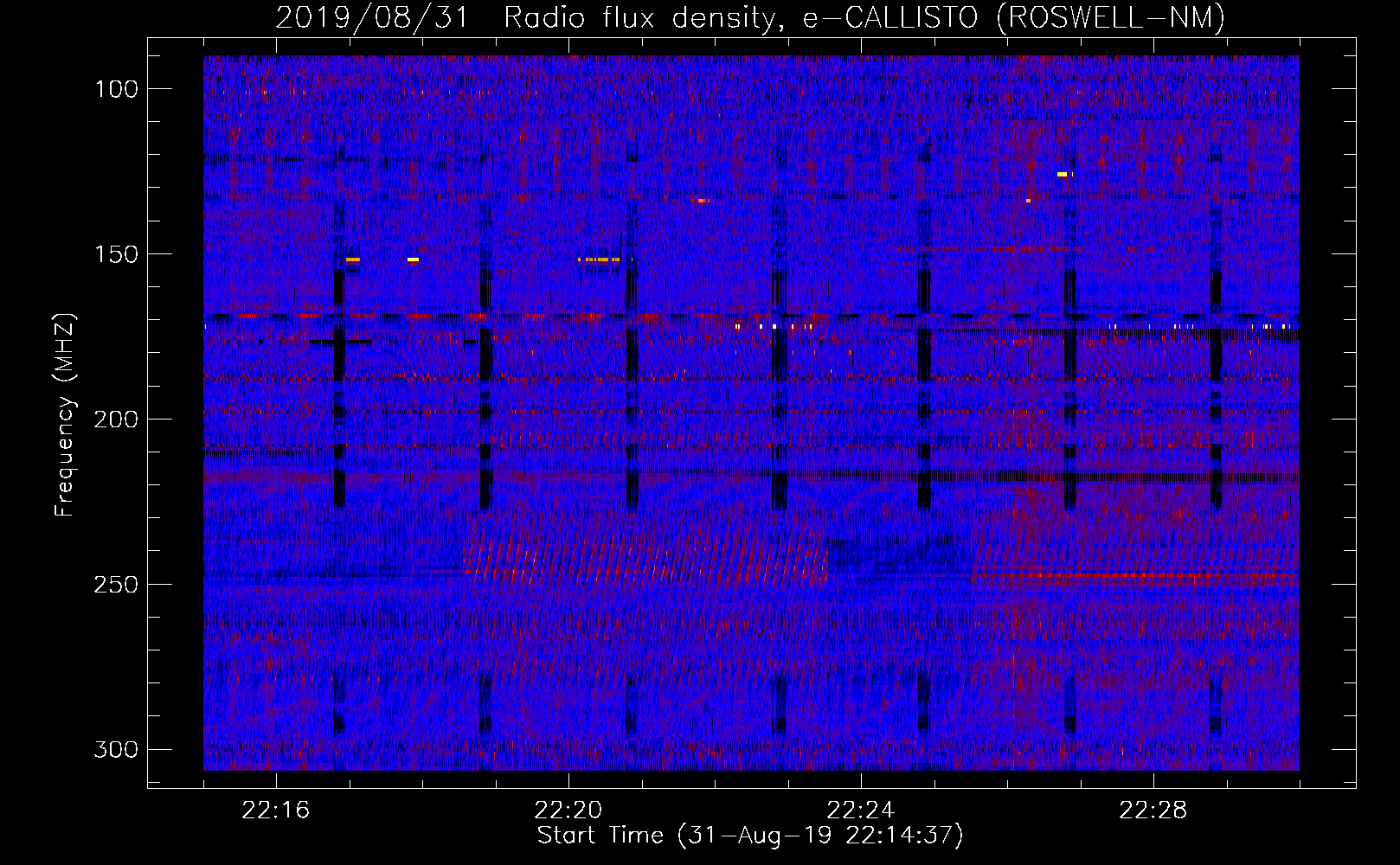Click the 22:24 time tick label
Viewport: 1400px width, 865px height.
pos(861,811)
